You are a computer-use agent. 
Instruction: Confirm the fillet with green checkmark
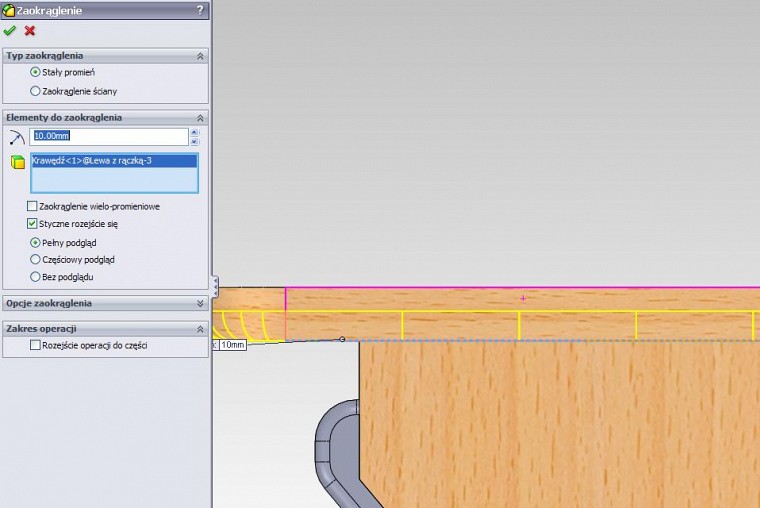click(9, 31)
